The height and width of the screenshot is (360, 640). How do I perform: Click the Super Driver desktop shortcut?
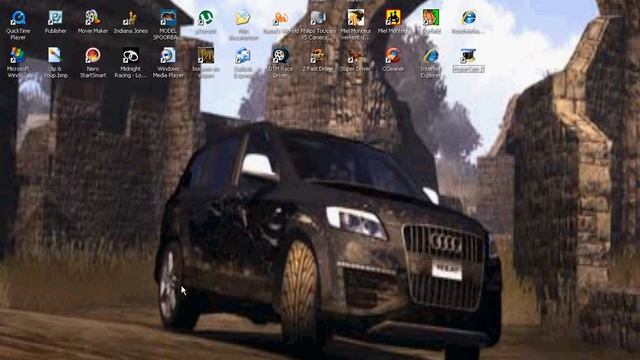[x=356, y=56]
